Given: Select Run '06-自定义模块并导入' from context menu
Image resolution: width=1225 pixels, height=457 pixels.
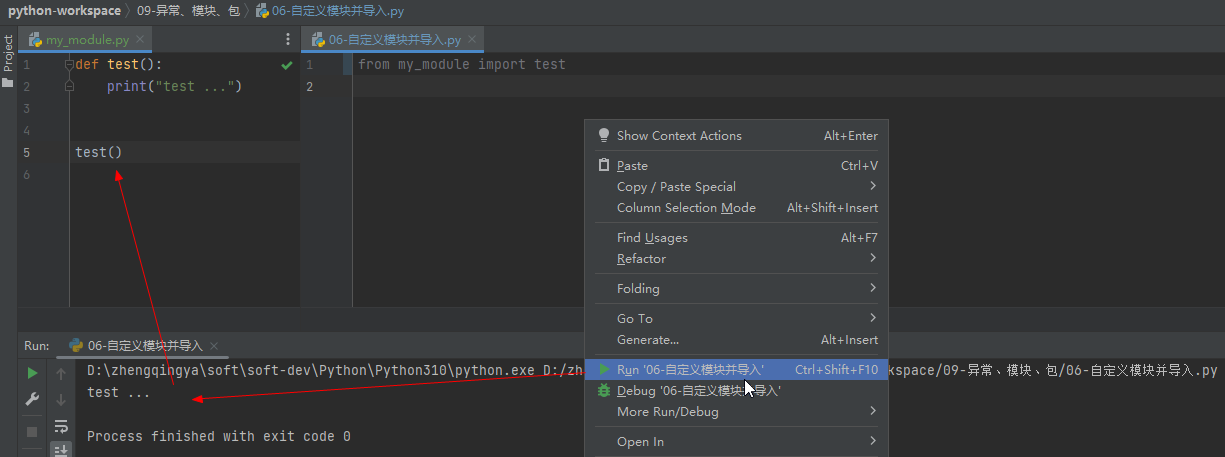Looking at the screenshot, I should tap(690, 370).
